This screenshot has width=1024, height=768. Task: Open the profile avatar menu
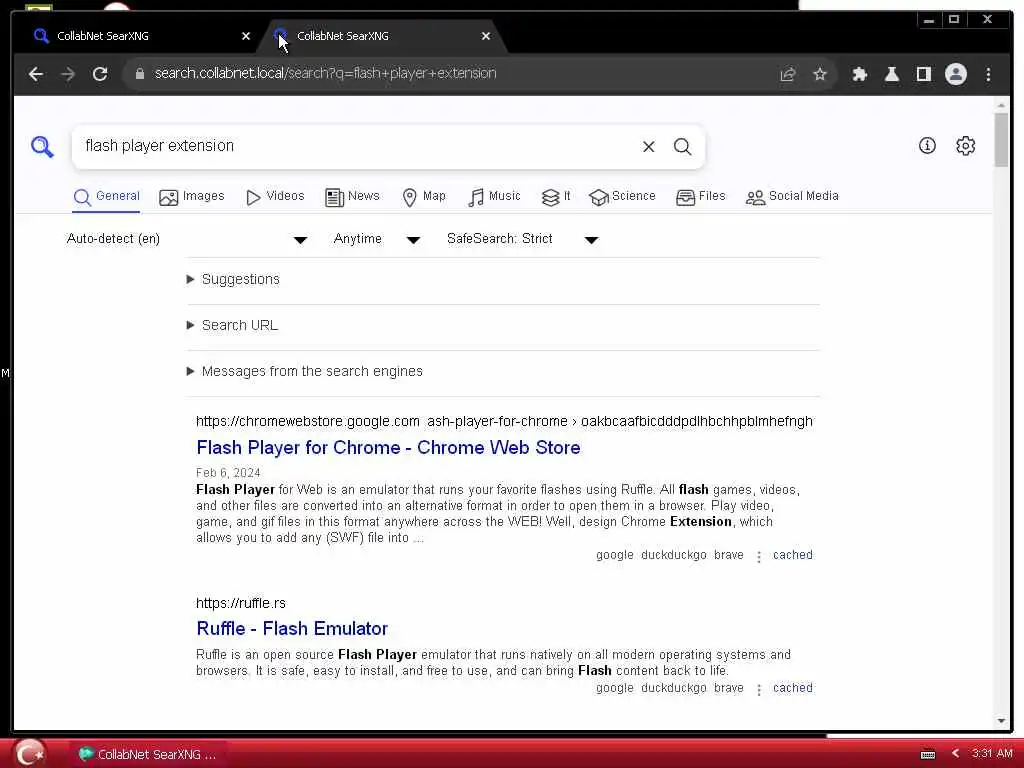(955, 74)
